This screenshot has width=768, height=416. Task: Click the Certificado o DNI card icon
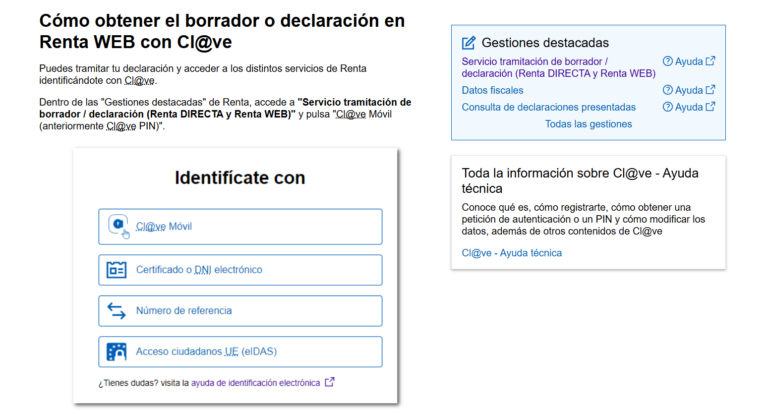[117, 269]
